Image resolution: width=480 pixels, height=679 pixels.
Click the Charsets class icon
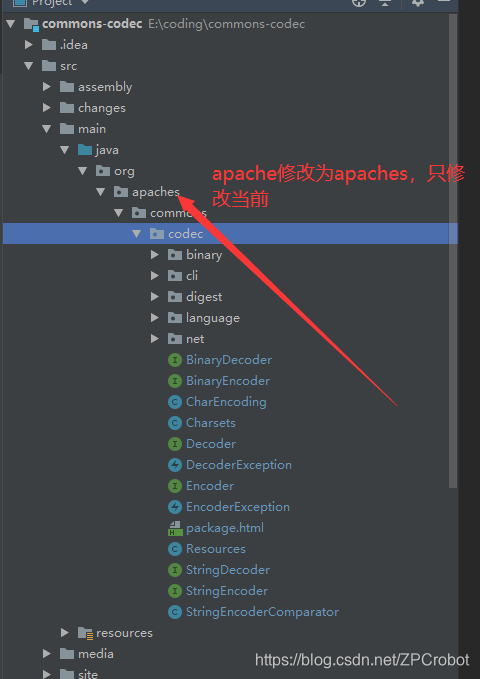pyautogui.click(x=175, y=423)
